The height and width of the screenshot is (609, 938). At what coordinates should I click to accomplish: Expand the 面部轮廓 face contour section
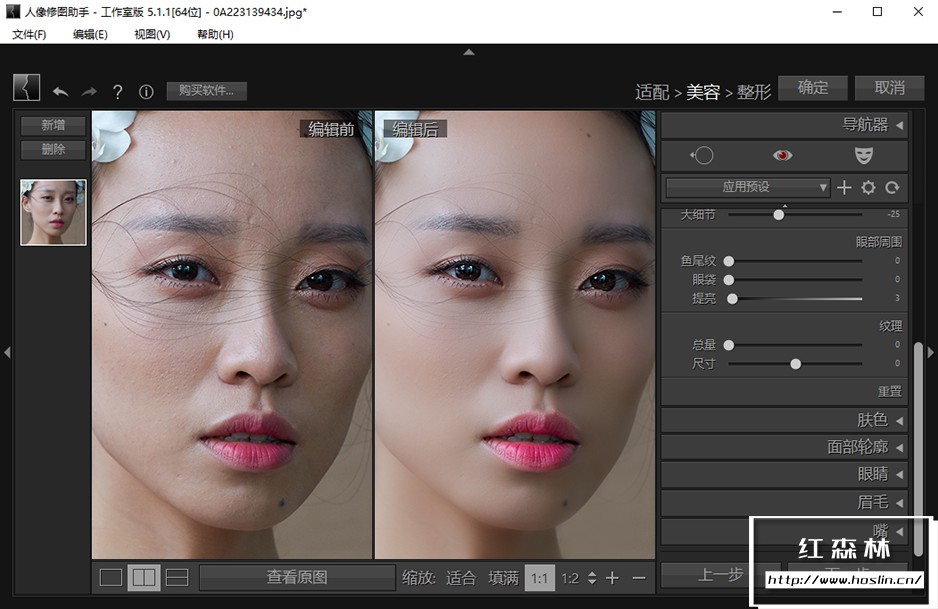784,447
